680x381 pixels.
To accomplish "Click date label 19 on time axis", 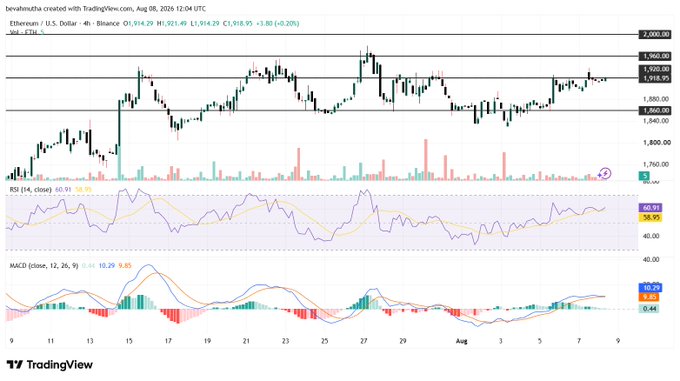I will (x=207, y=341).
